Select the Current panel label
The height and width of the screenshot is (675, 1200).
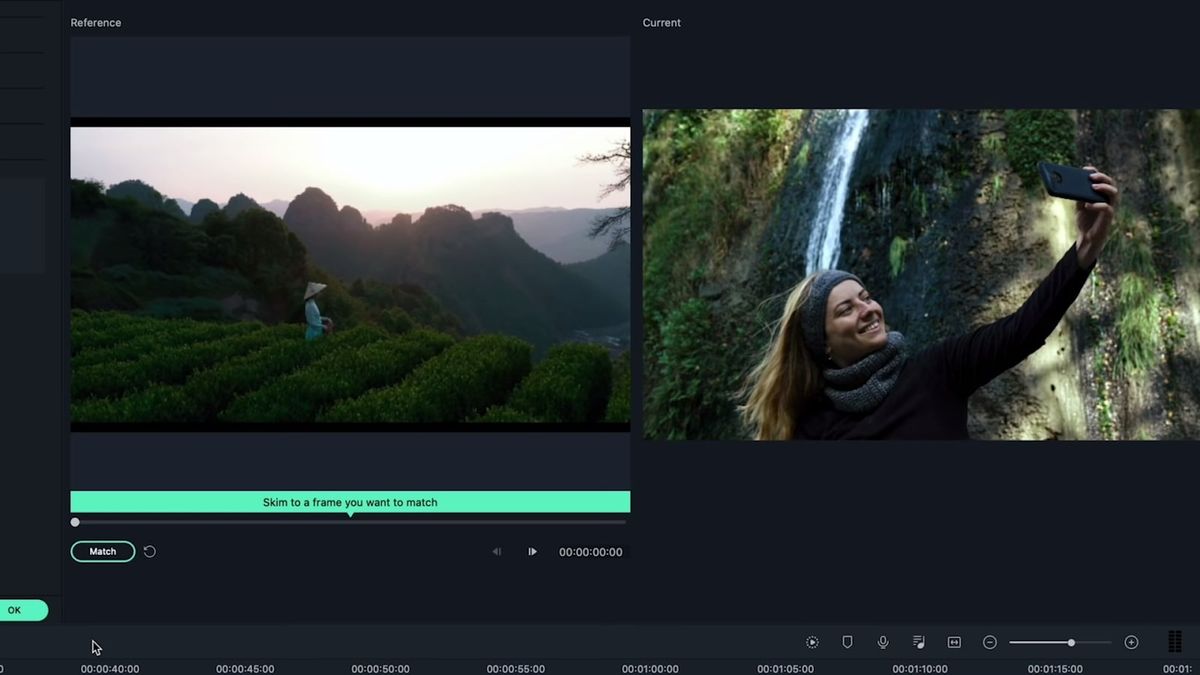click(662, 22)
